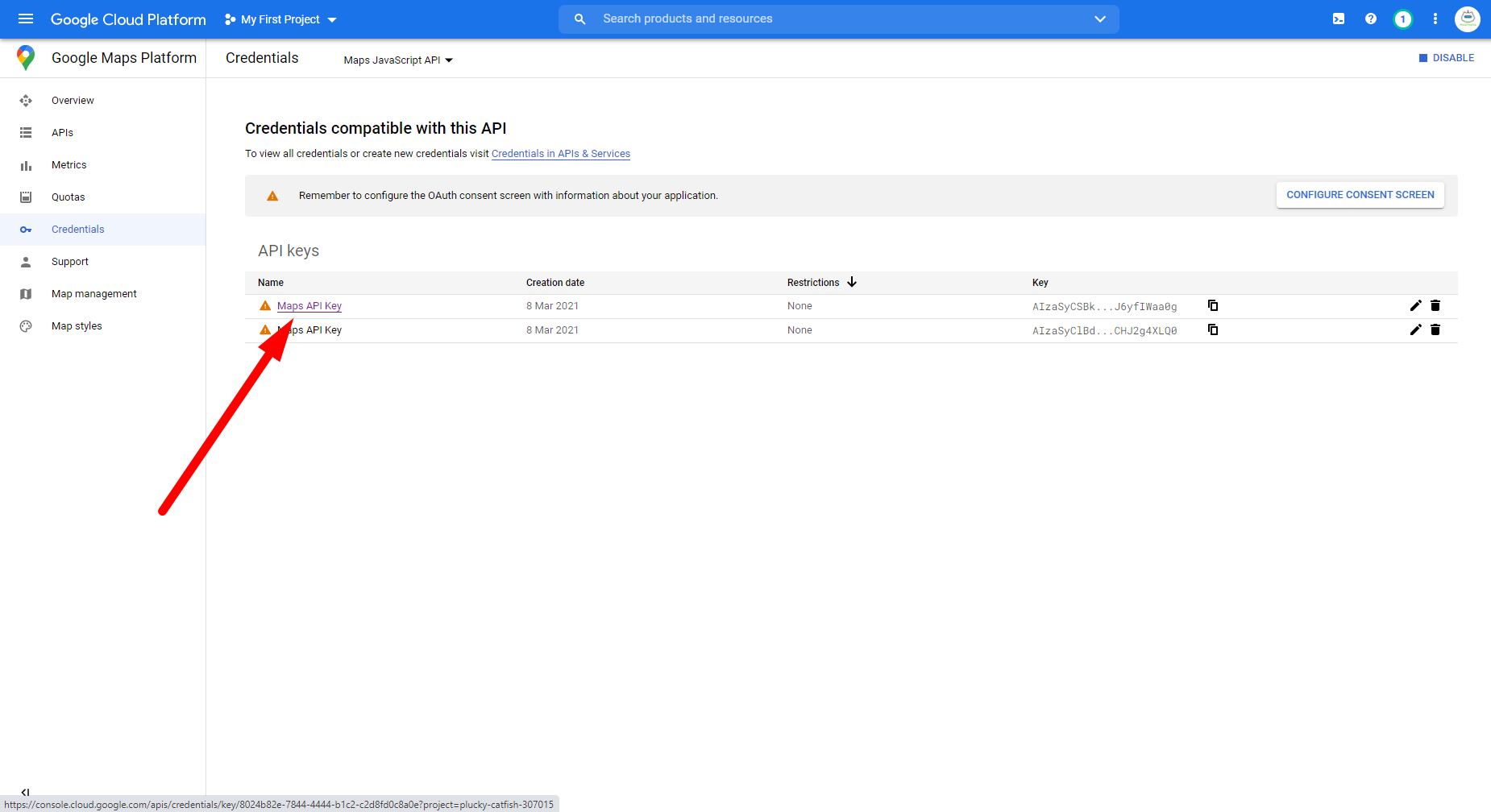
Task: Open the three-dot settings menu
Action: coord(1435,19)
